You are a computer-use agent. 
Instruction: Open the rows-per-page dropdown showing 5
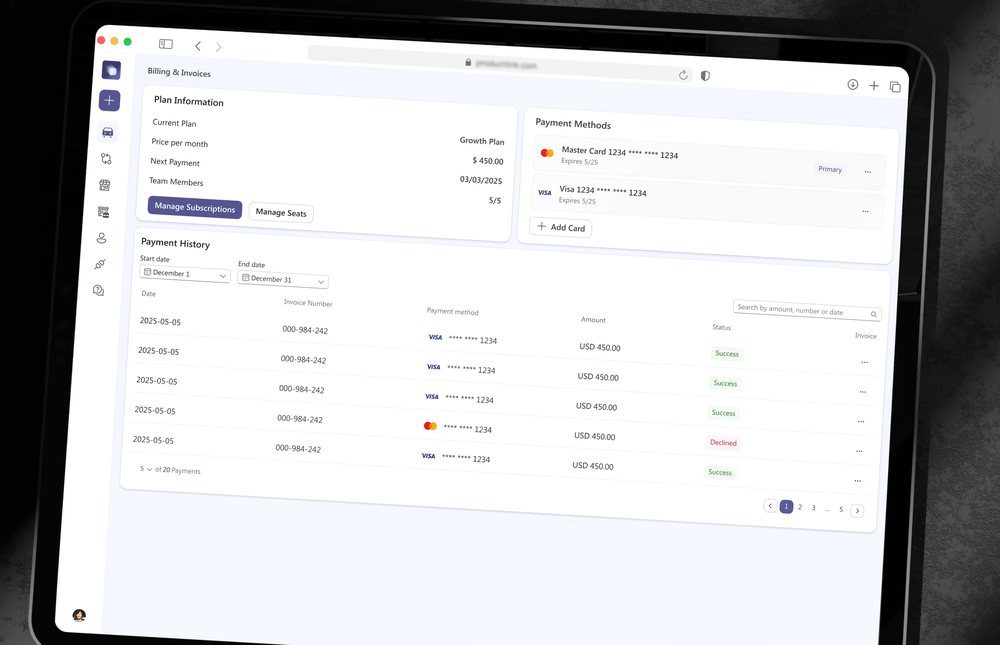pyautogui.click(x=145, y=469)
